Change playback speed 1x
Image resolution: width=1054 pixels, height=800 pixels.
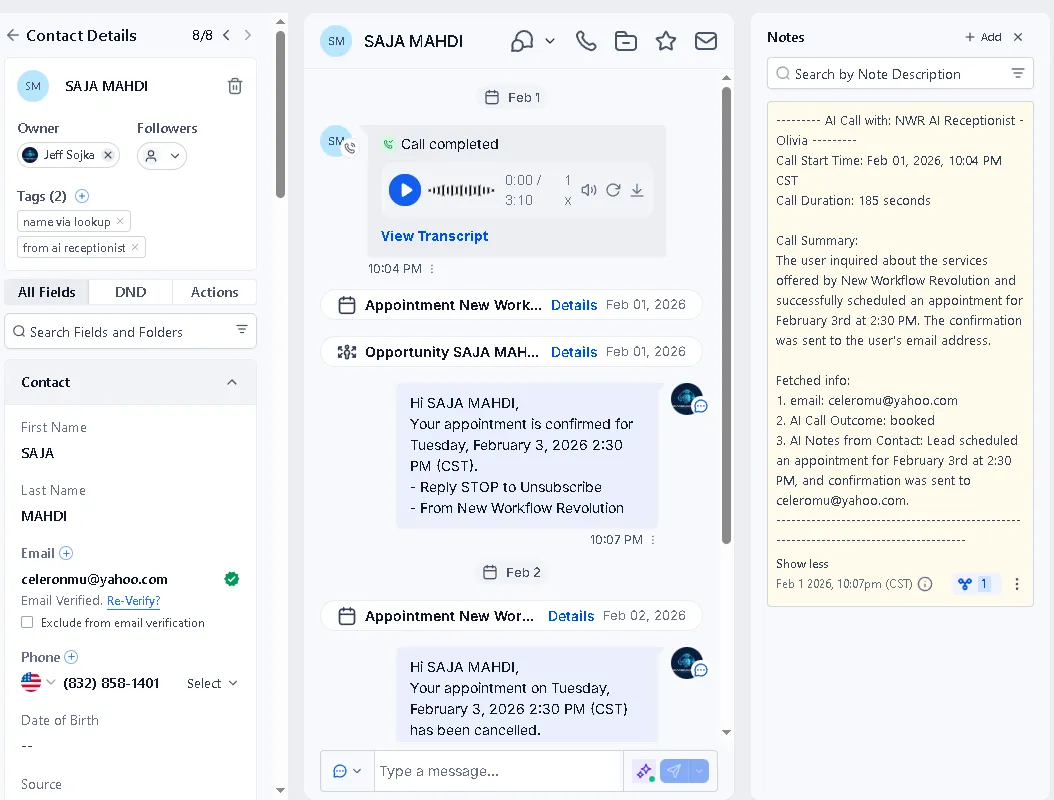tap(568, 190)
